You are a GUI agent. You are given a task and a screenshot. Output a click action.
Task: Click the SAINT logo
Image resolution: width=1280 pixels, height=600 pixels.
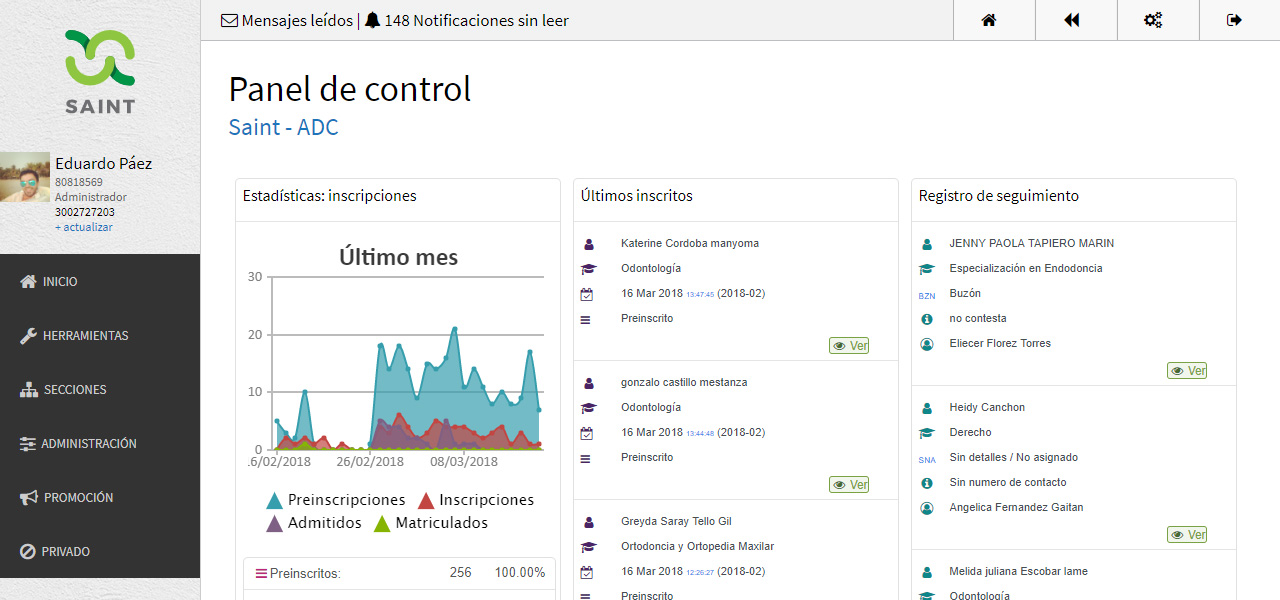100,71
